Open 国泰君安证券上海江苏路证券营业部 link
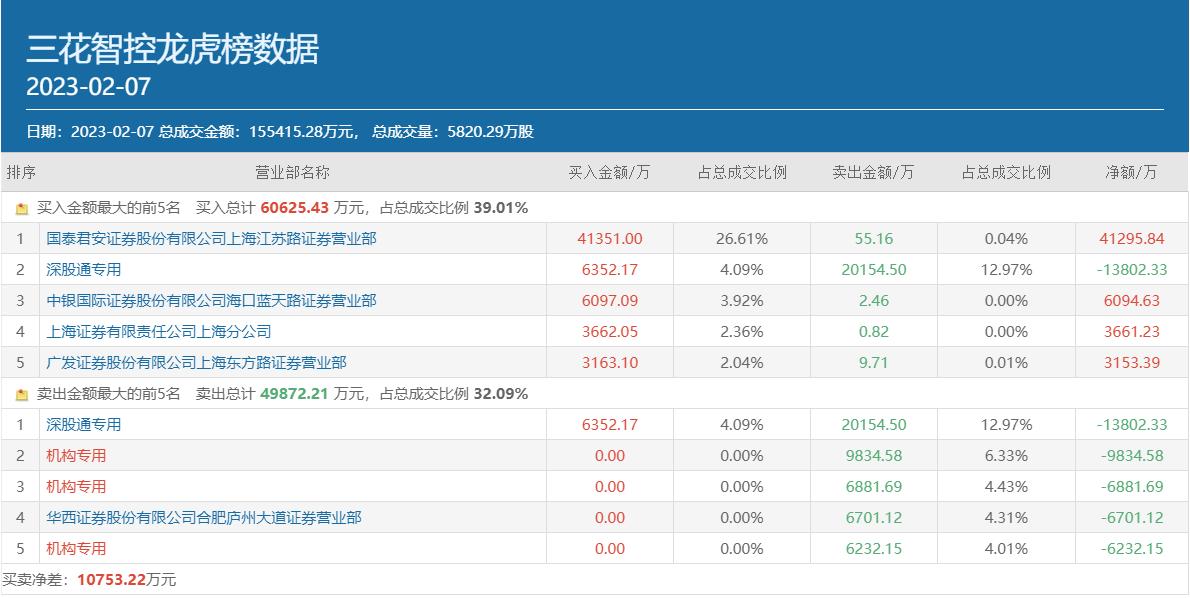This screenshot has height=598, width=1190. 211,238
